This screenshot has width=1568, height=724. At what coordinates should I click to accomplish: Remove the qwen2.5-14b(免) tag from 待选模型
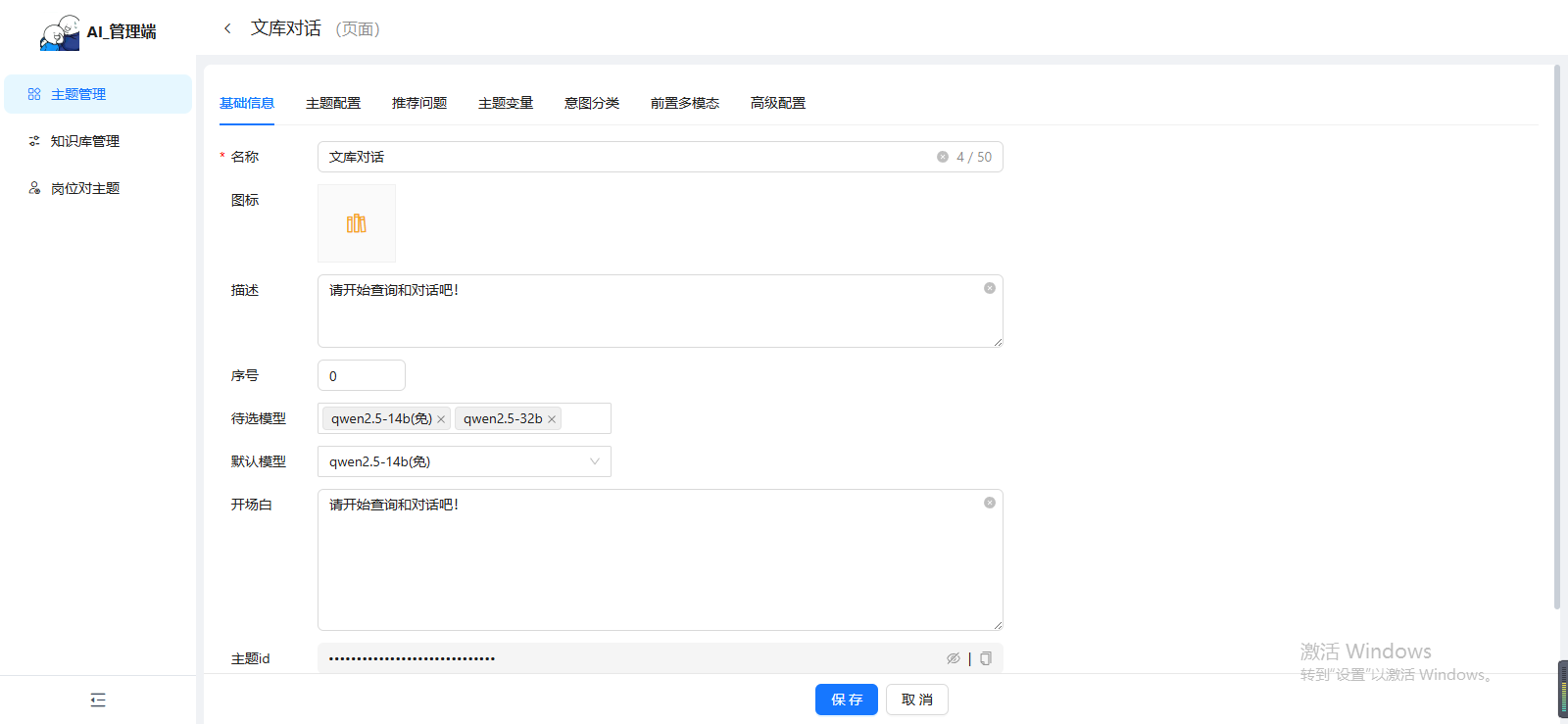point(441,419)
